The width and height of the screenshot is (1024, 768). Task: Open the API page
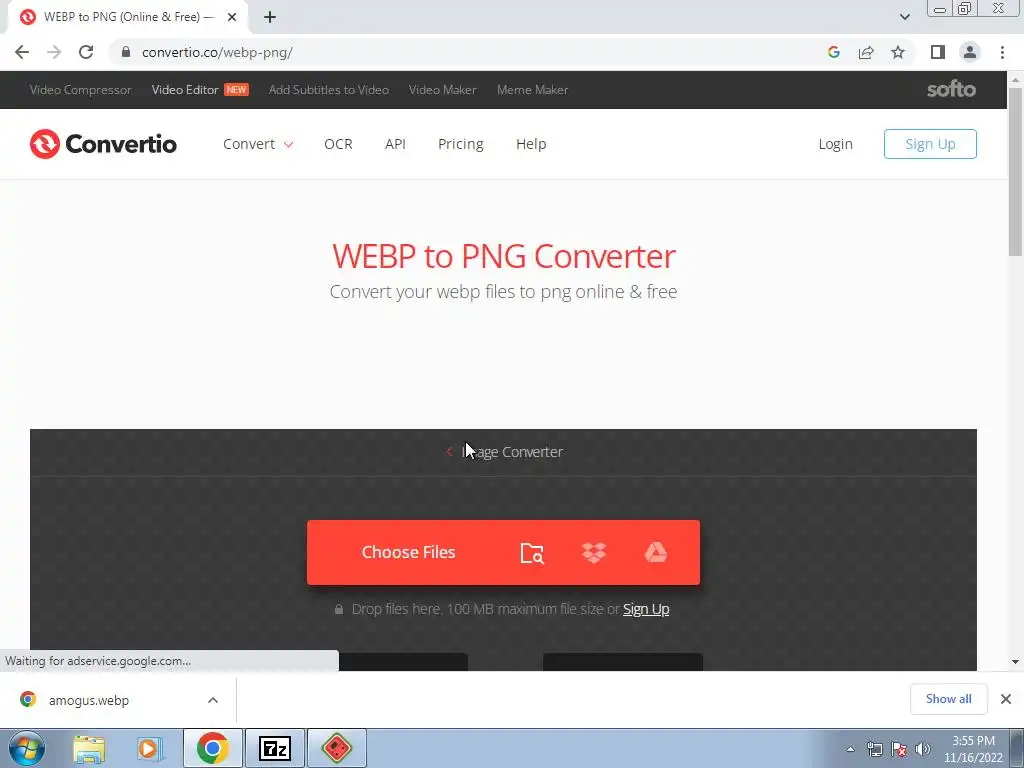pyautogui.click(x=395, y=144)
